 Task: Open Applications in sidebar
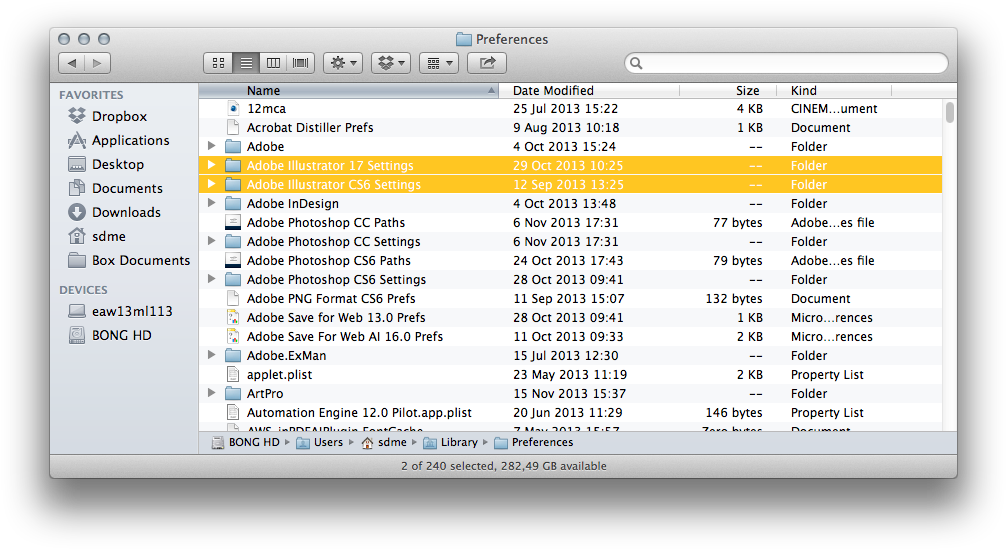click(119, 140)
